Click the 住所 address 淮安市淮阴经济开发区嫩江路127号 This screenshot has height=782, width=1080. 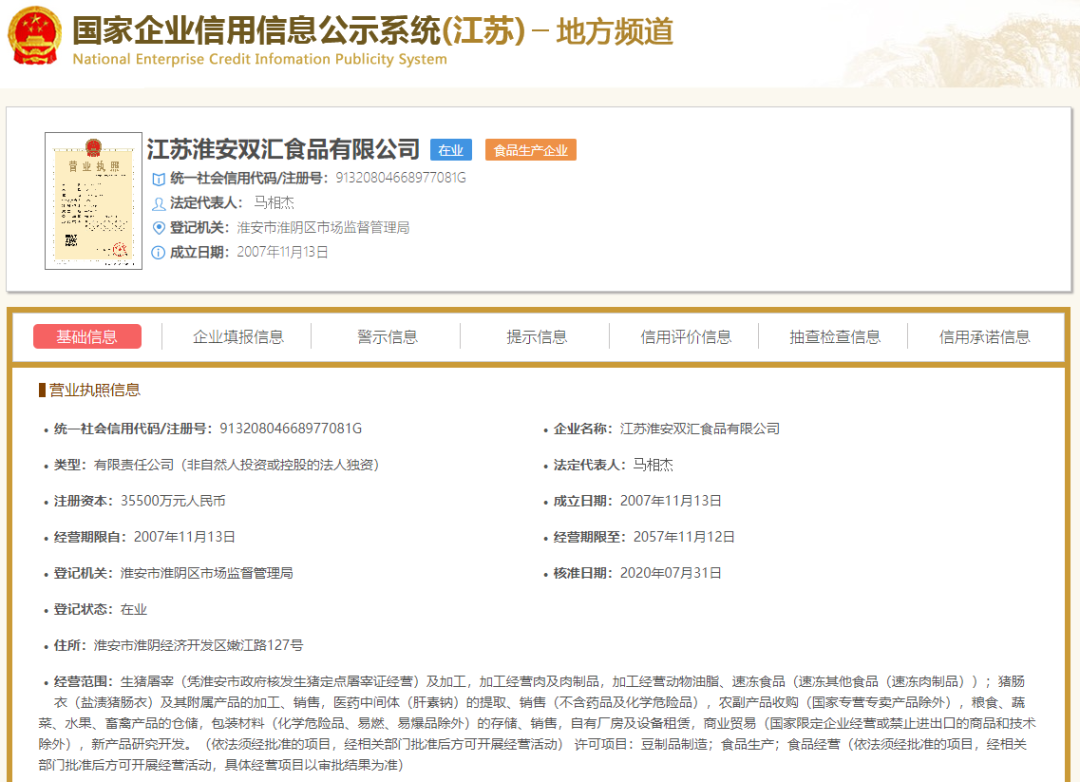[x=198, y=646]
